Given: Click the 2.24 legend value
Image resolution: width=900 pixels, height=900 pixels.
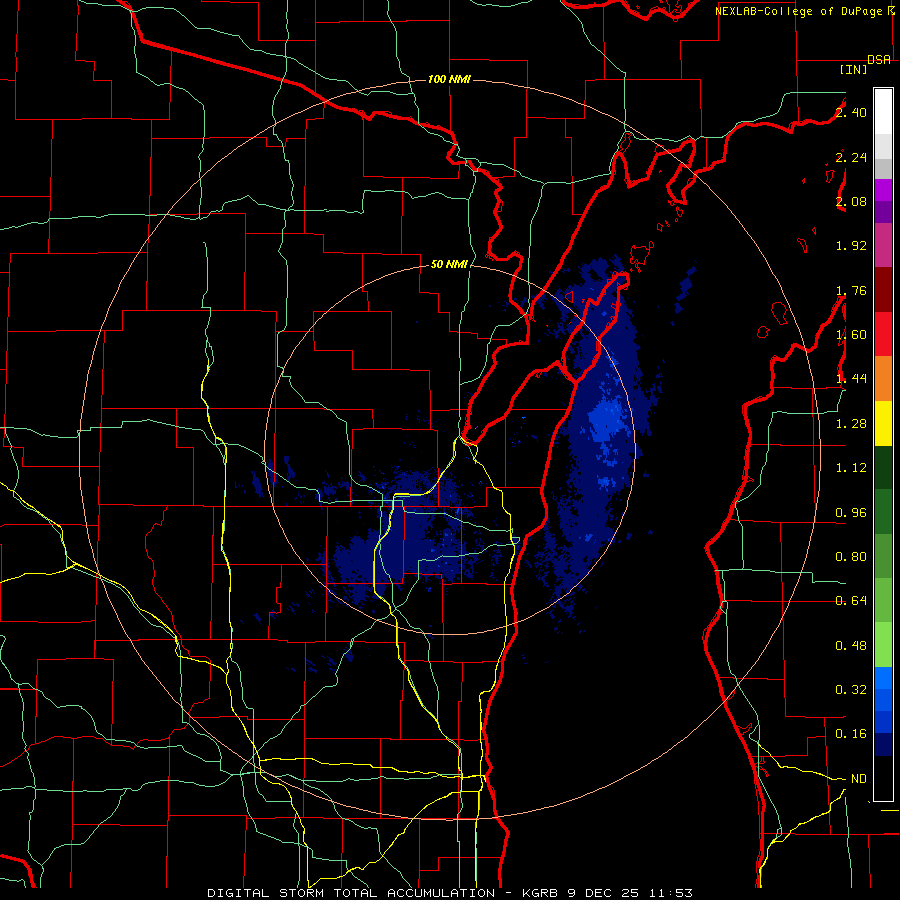Looking at the screenshot, I should (x=851, y=157).
